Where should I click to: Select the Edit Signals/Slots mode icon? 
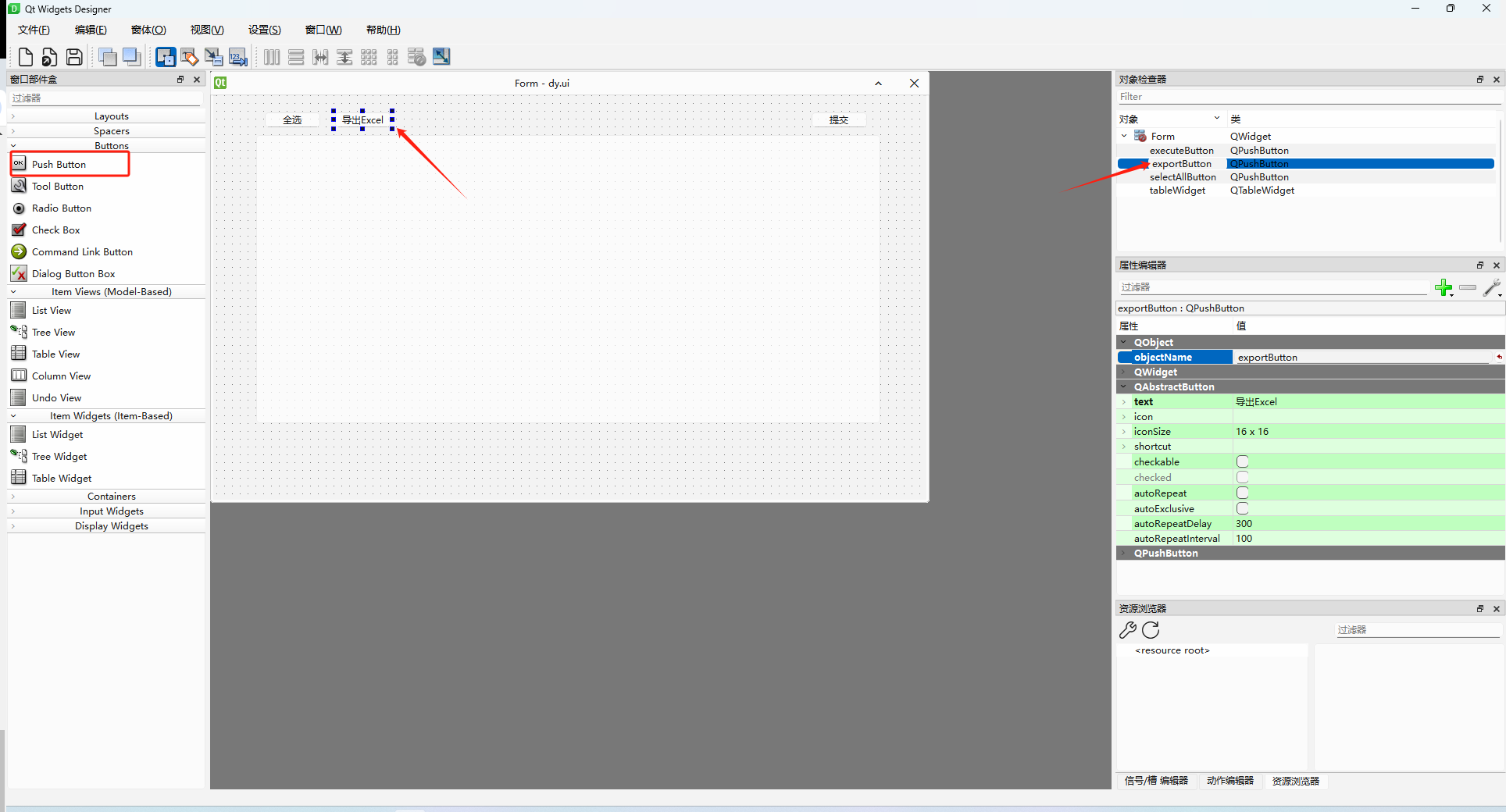189,56
